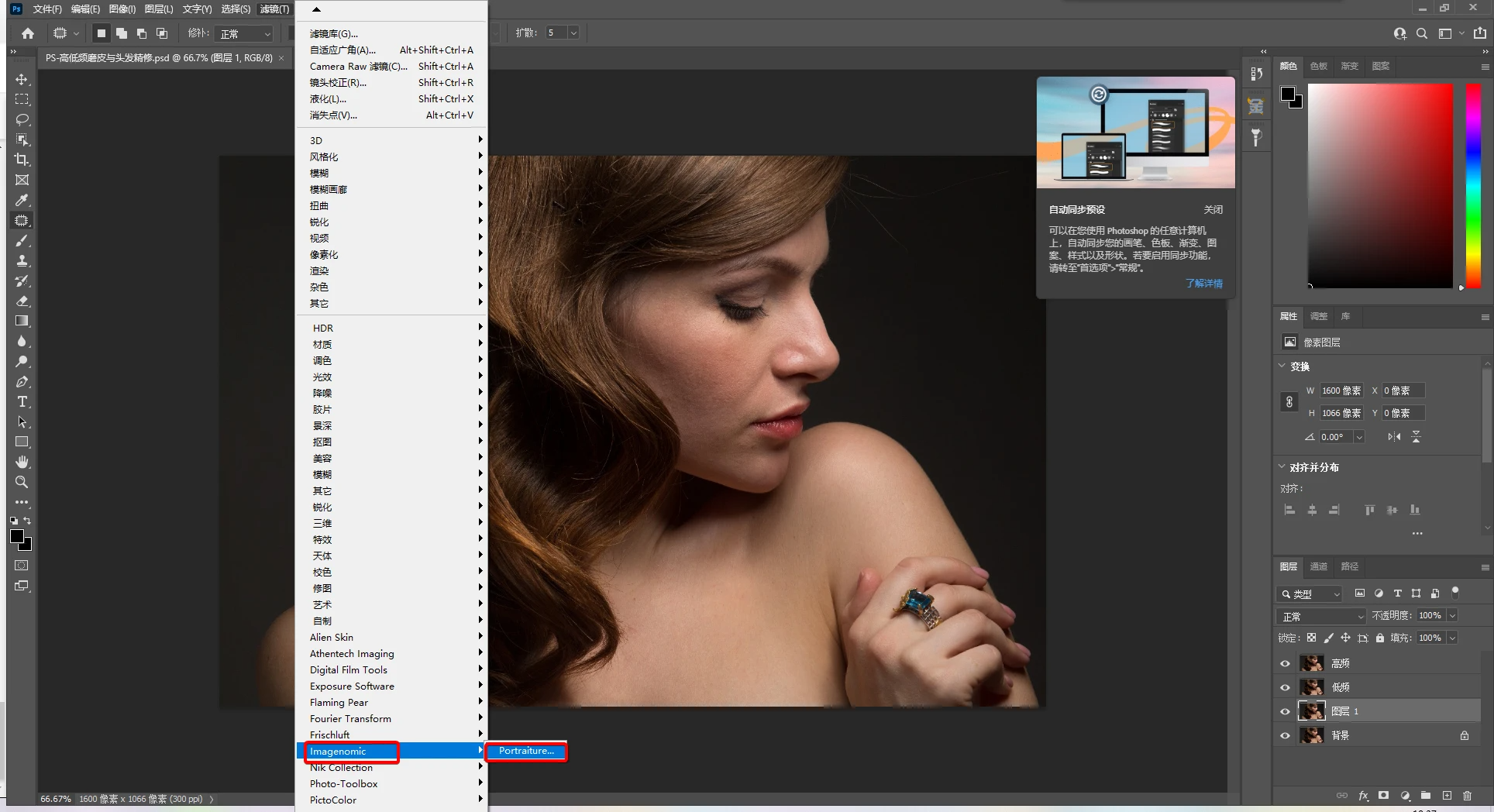This screenshot has height=812, width=1494.
Task: Select the Crop tool
Action: 22,160
